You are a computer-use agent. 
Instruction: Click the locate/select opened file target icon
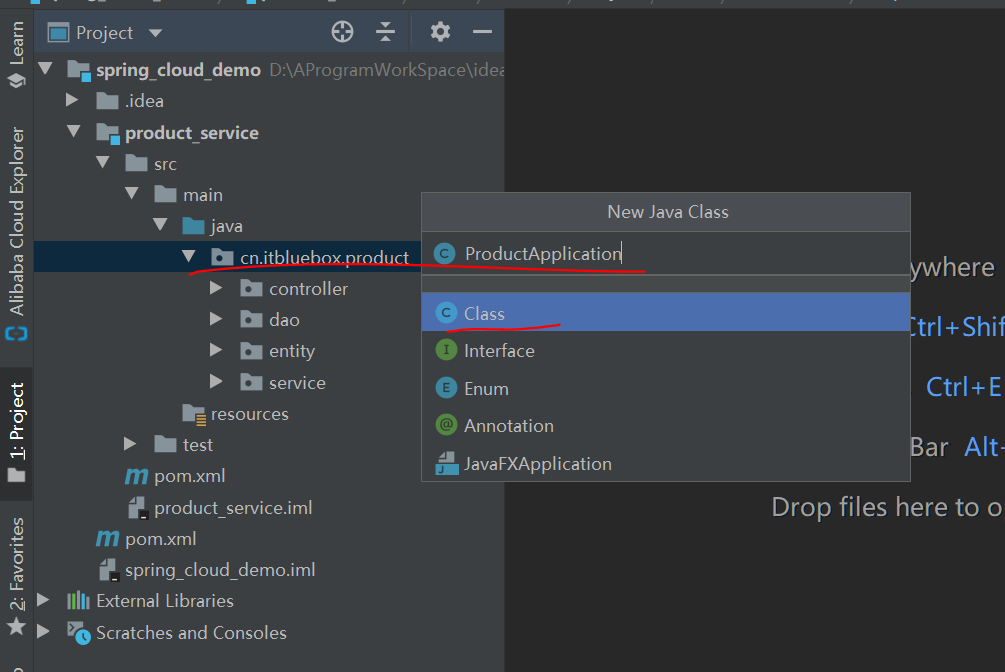click(342, 32)
